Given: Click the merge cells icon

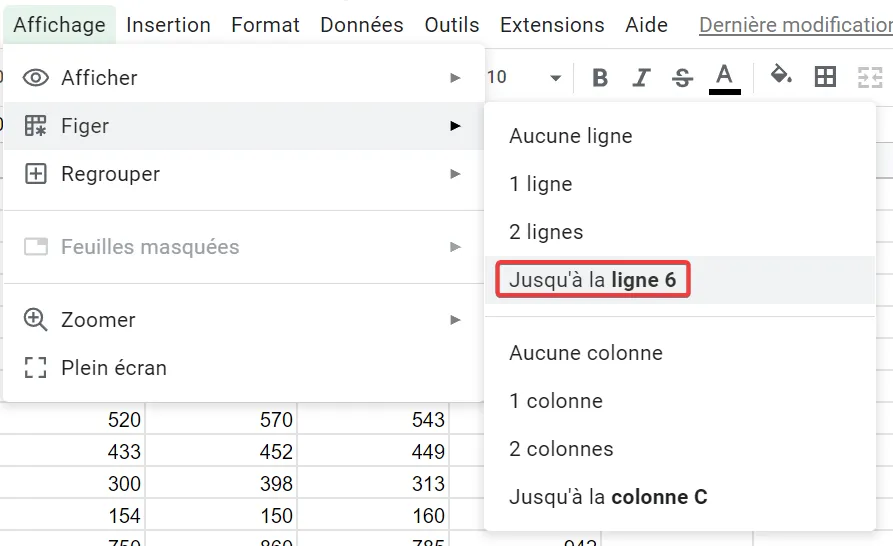Looking at the screenshot, I should pos(870,77).
